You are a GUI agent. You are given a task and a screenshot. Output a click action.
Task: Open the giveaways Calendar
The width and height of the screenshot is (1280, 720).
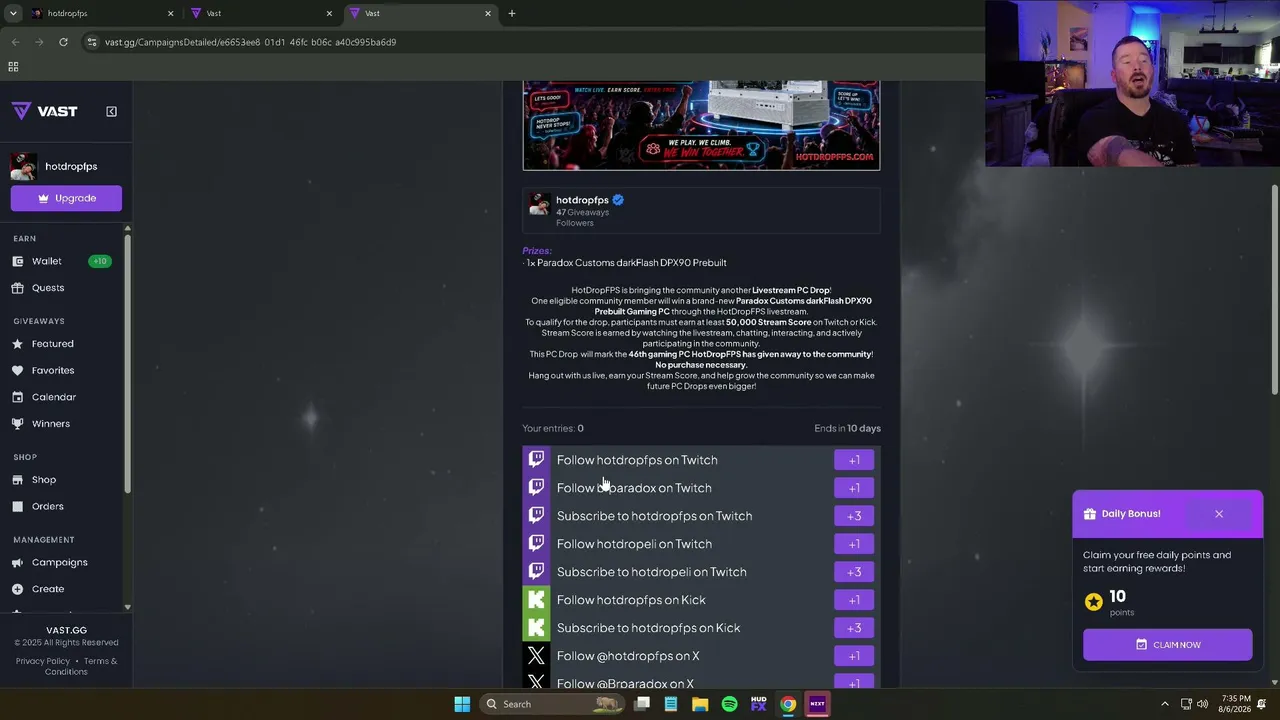[53, 397]
